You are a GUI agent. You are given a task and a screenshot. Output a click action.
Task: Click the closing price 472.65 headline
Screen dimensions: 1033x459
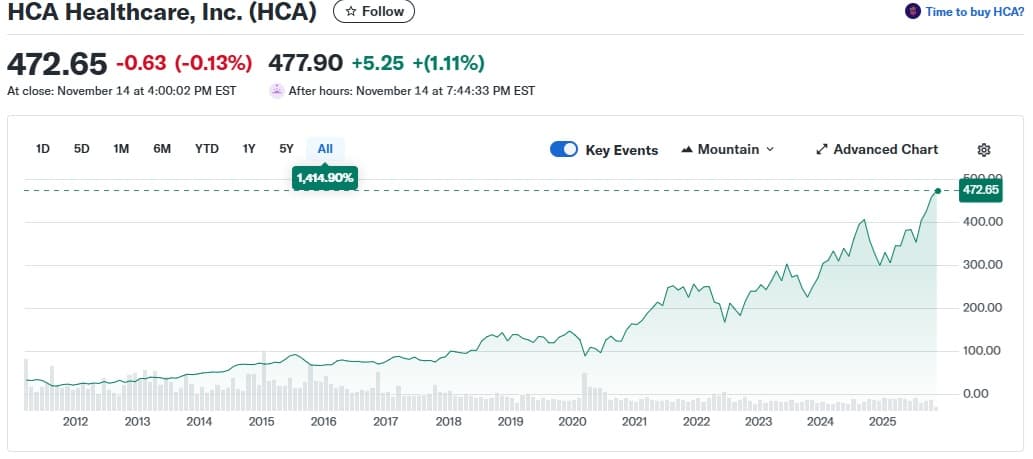57,64
